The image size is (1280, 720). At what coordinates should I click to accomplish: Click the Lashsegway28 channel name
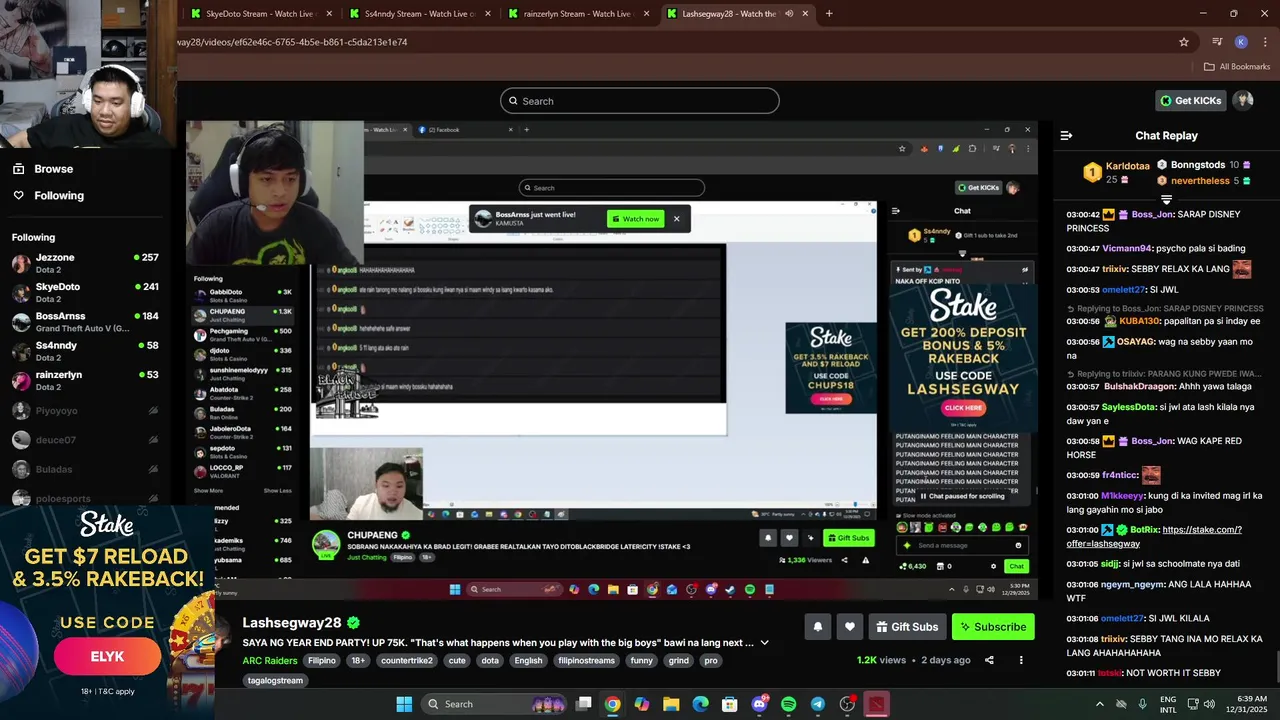(292, 623)
